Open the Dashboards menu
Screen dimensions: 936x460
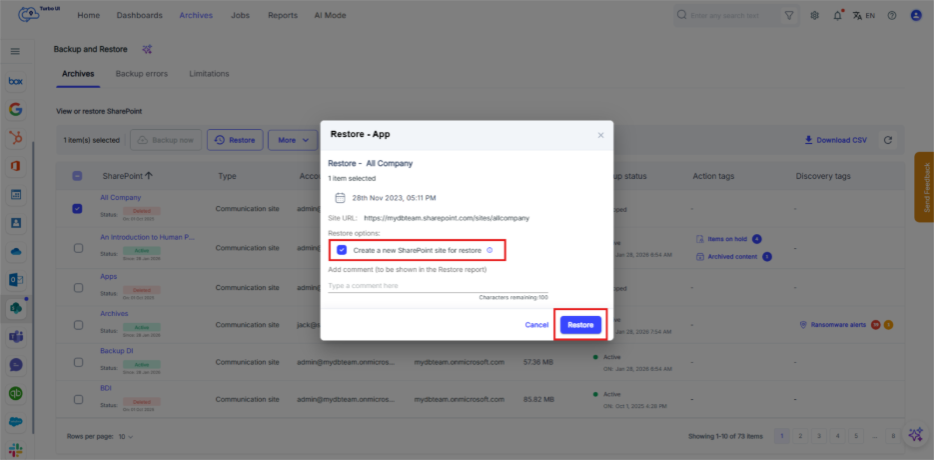pyautogui.click(x=139, y=16)
